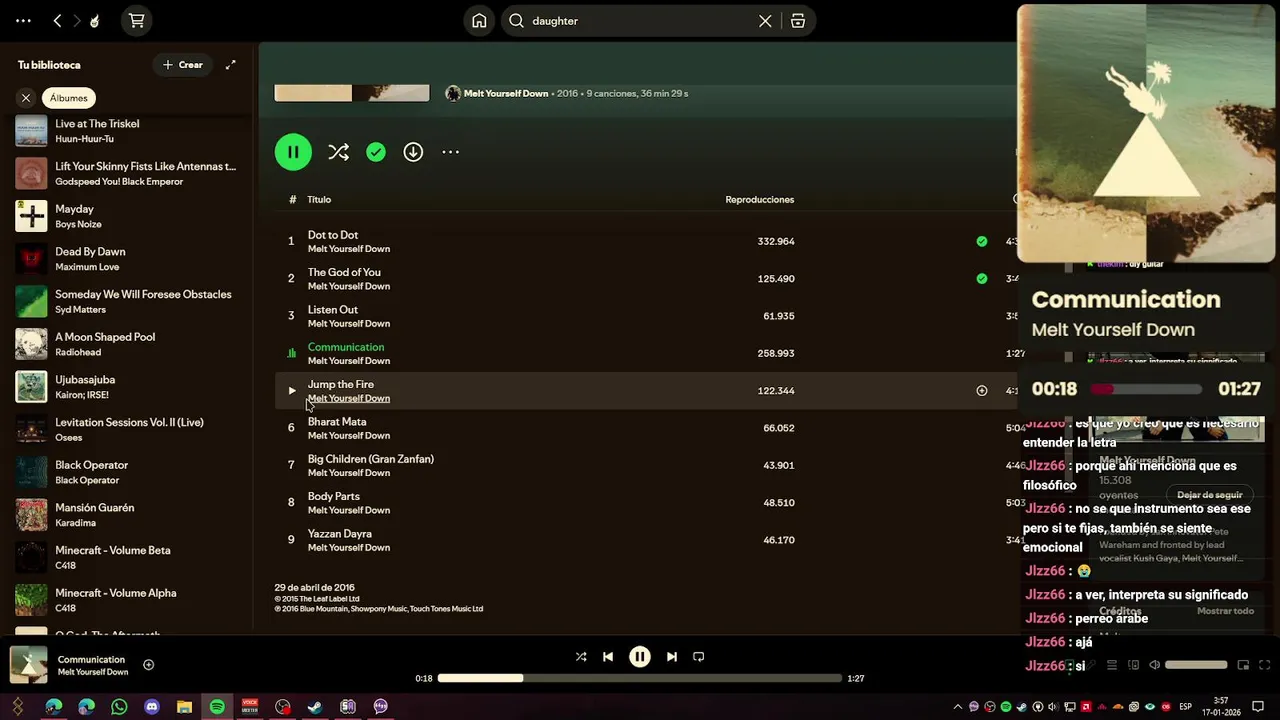Clear the search text with the X
The image size is (1280, 720).
tap(765, 21)
